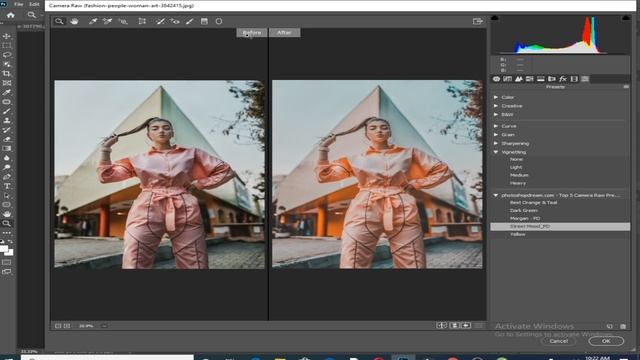Click the foreground color swatch
Screen dimensions: 640x360
(4, 248)
